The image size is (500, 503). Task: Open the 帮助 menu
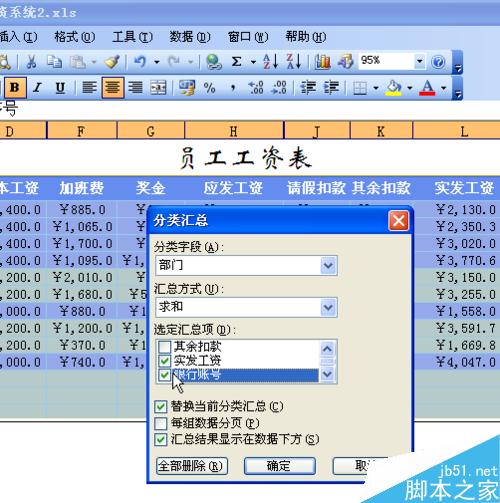coord(306,37)
